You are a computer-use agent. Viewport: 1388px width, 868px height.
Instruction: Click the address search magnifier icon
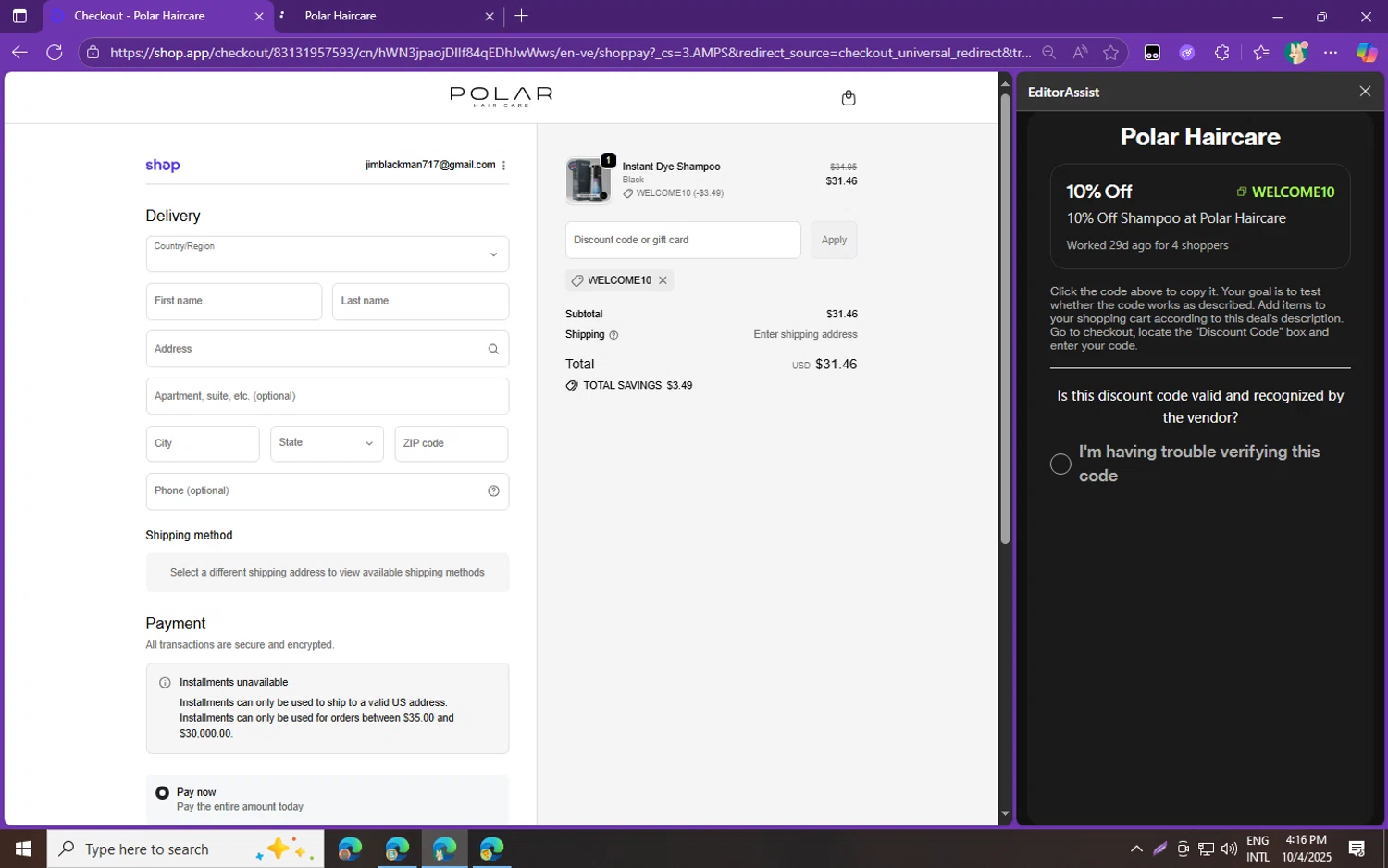tap(493, 349)
